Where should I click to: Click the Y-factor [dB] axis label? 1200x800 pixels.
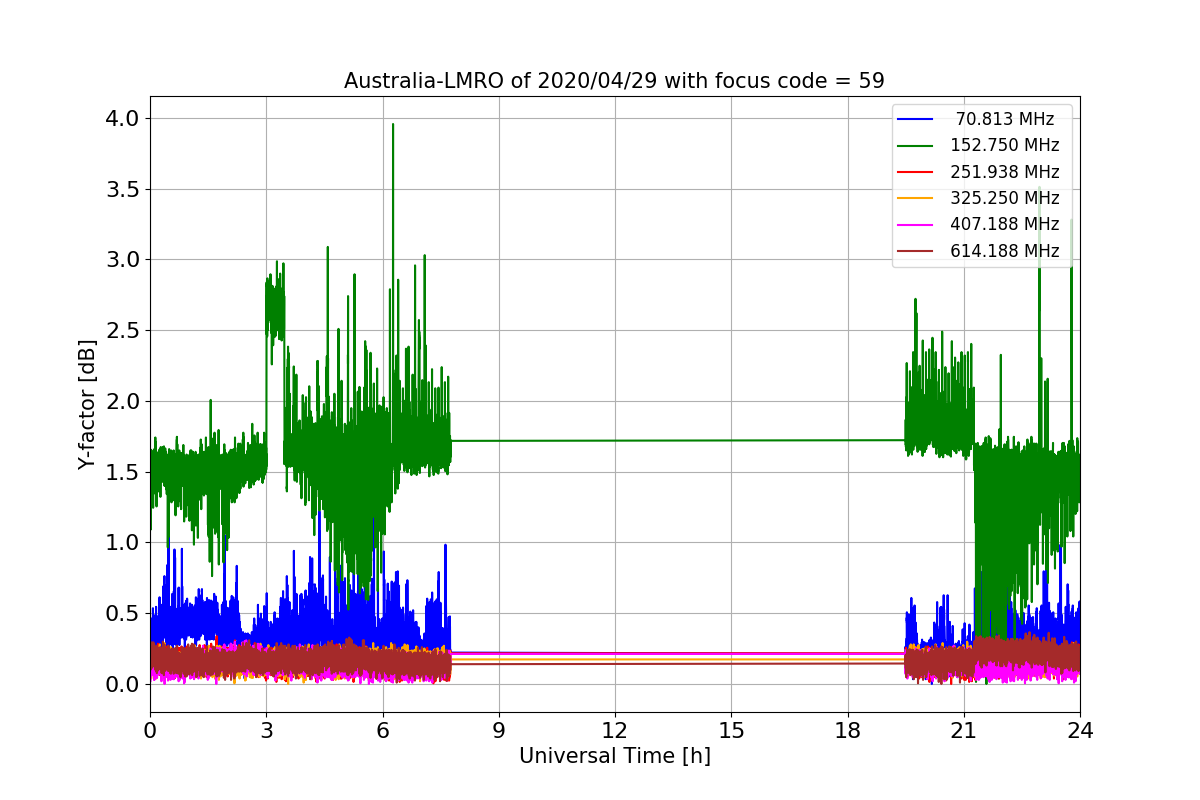[88, 404]
